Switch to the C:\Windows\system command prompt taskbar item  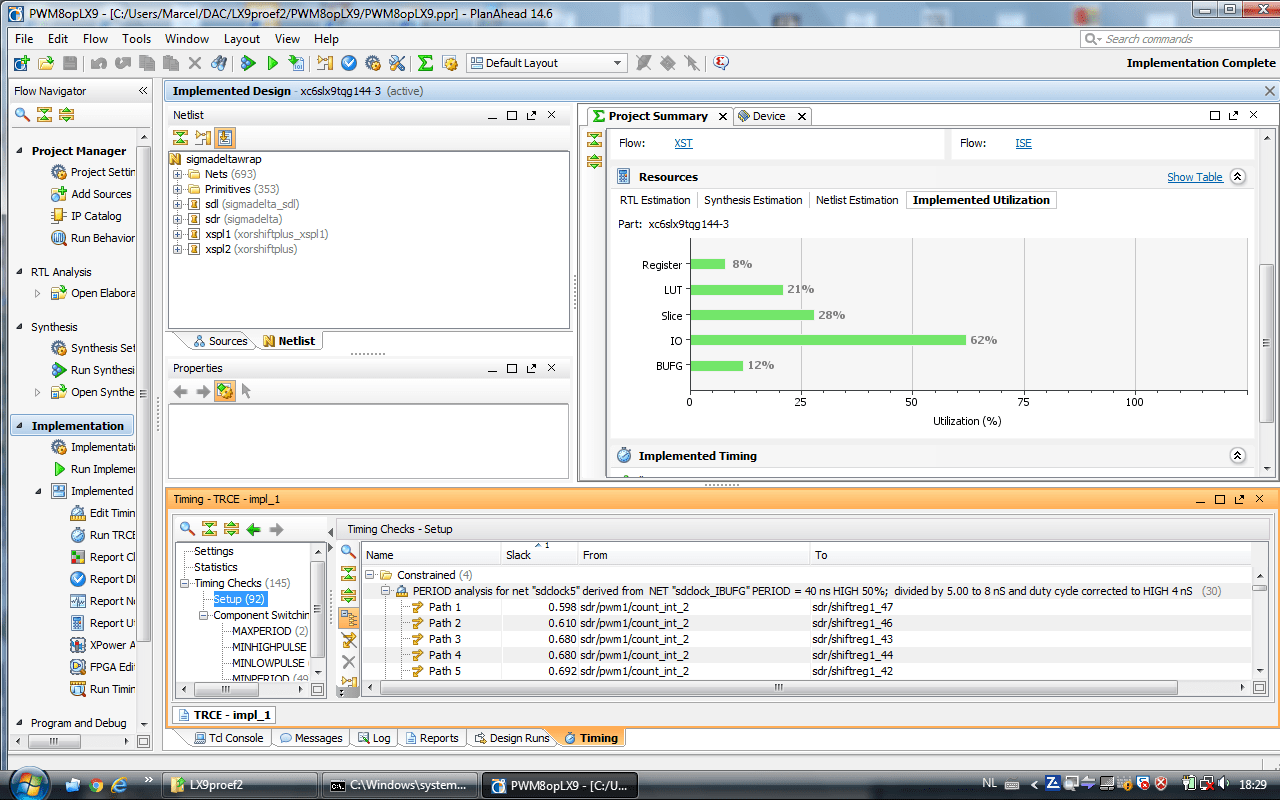(x=400, y=785)
